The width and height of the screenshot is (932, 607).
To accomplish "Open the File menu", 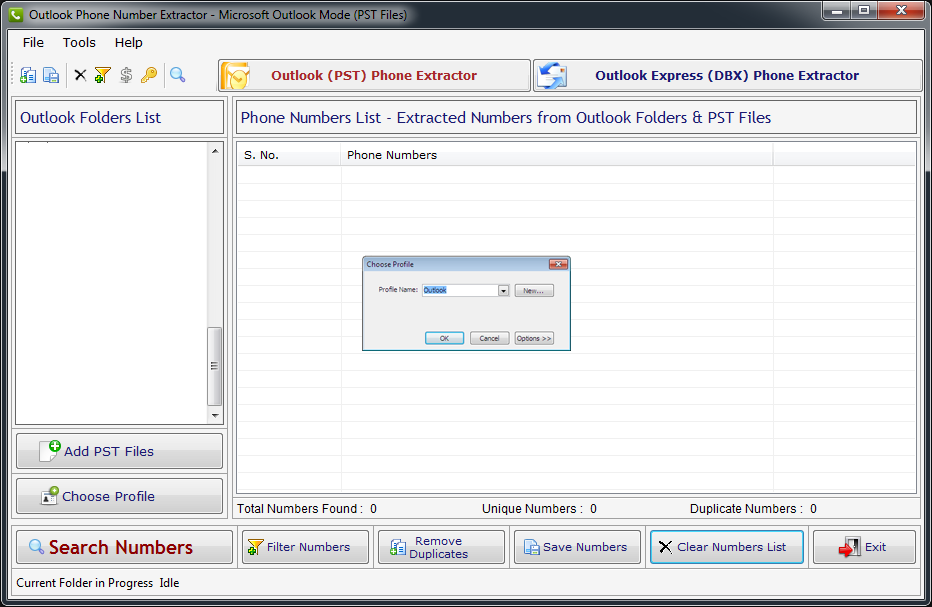I will [x=33, y=42].
